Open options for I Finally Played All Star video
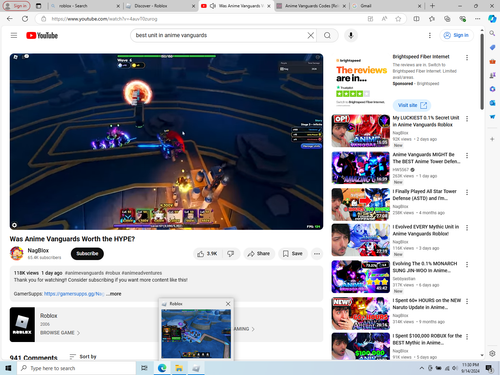 [x=467, y=192]
